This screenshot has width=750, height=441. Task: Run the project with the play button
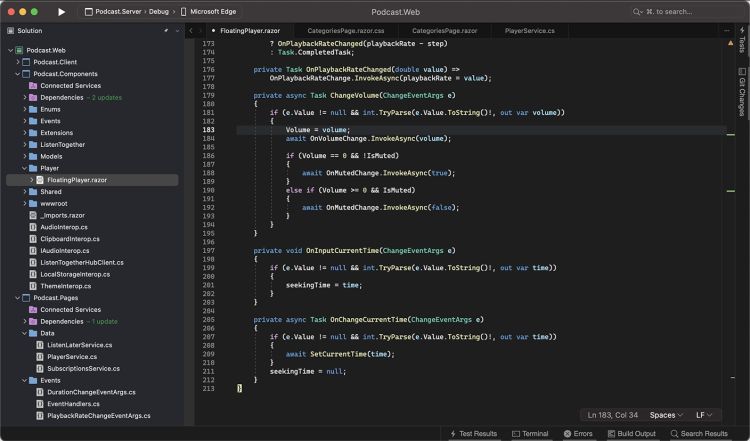[61, 11]
